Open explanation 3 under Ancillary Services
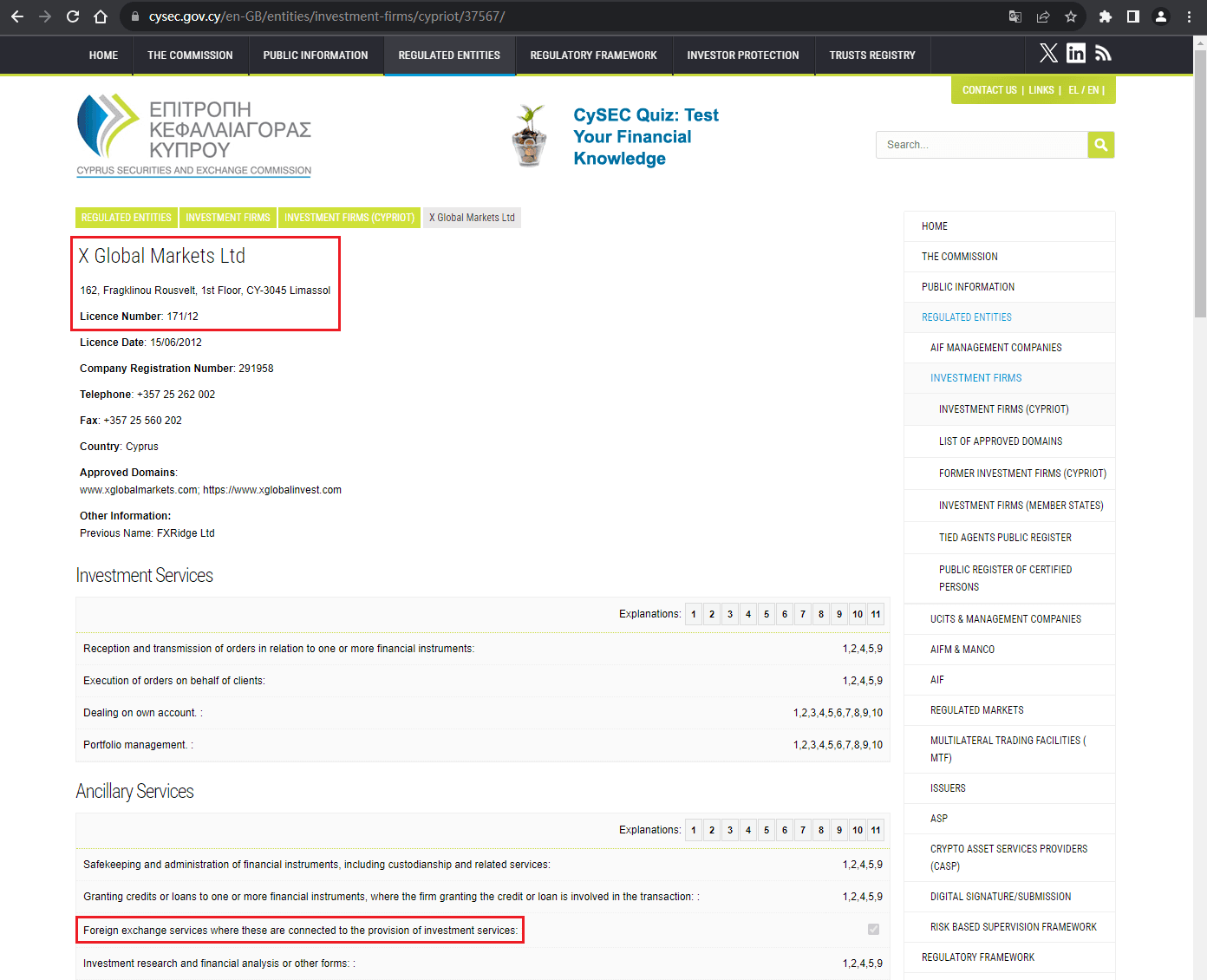 tap(730, 830)
